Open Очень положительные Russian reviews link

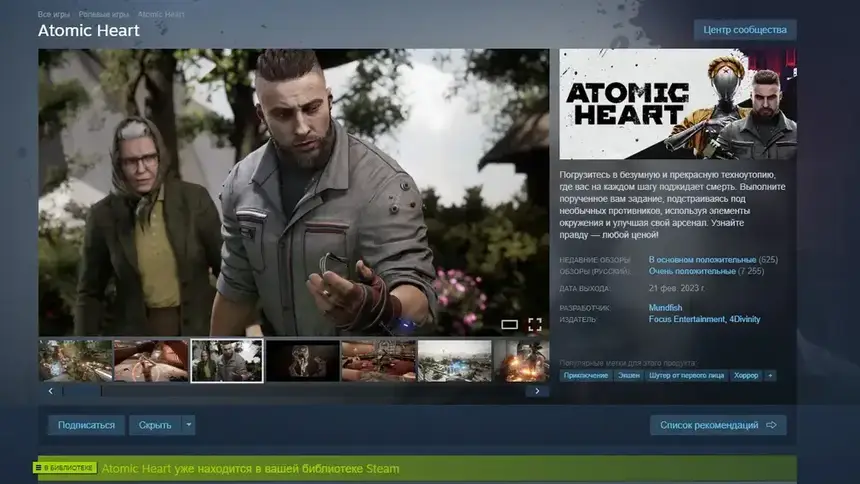point(692,271)
